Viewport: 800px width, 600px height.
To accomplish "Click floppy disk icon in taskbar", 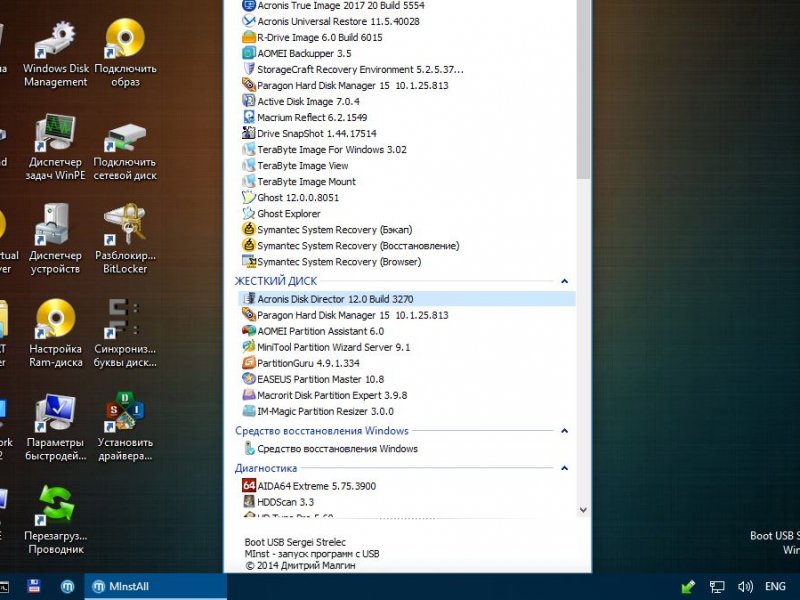I will click(x=34, y=586).
